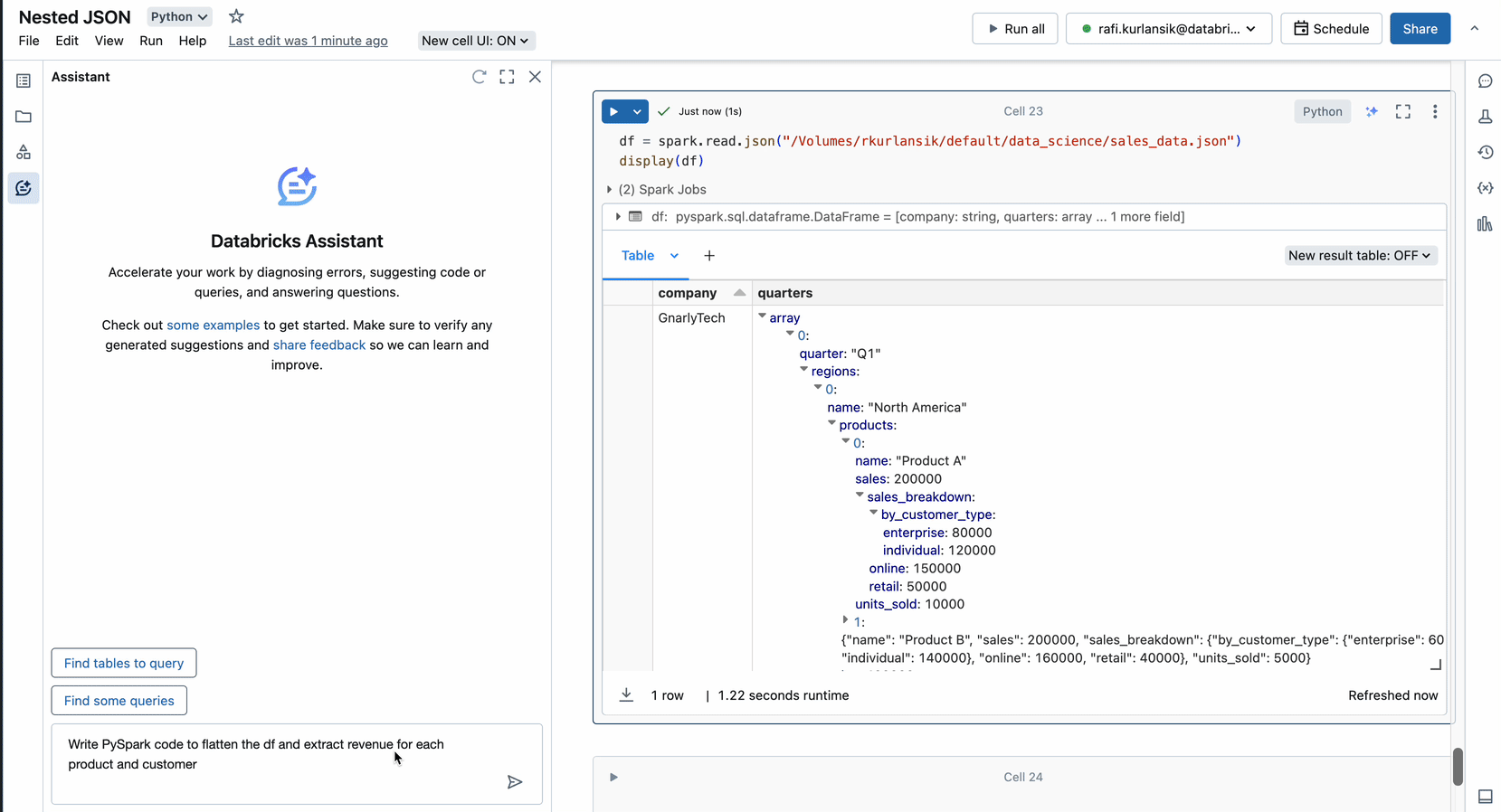
Task: Open the variables explorer icon
Action: 1485,188
